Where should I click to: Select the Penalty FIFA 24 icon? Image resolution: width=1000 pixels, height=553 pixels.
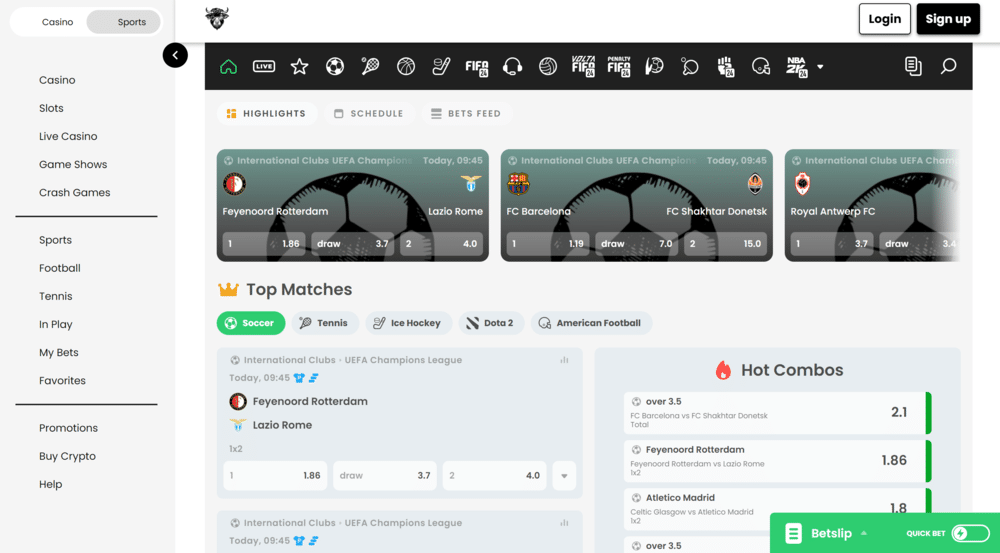point(619,66)
